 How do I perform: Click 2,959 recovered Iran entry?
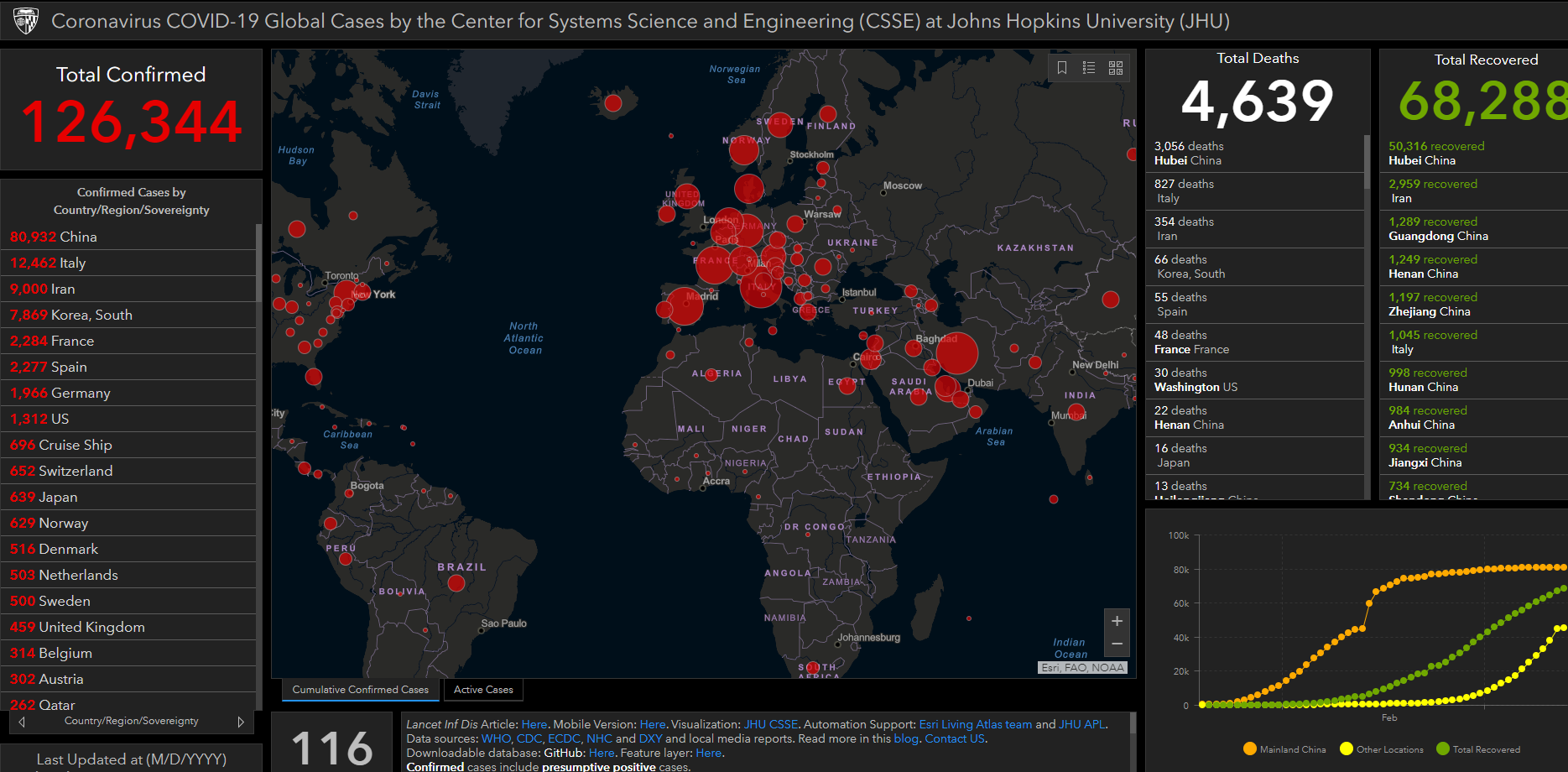pos(1474,191)
